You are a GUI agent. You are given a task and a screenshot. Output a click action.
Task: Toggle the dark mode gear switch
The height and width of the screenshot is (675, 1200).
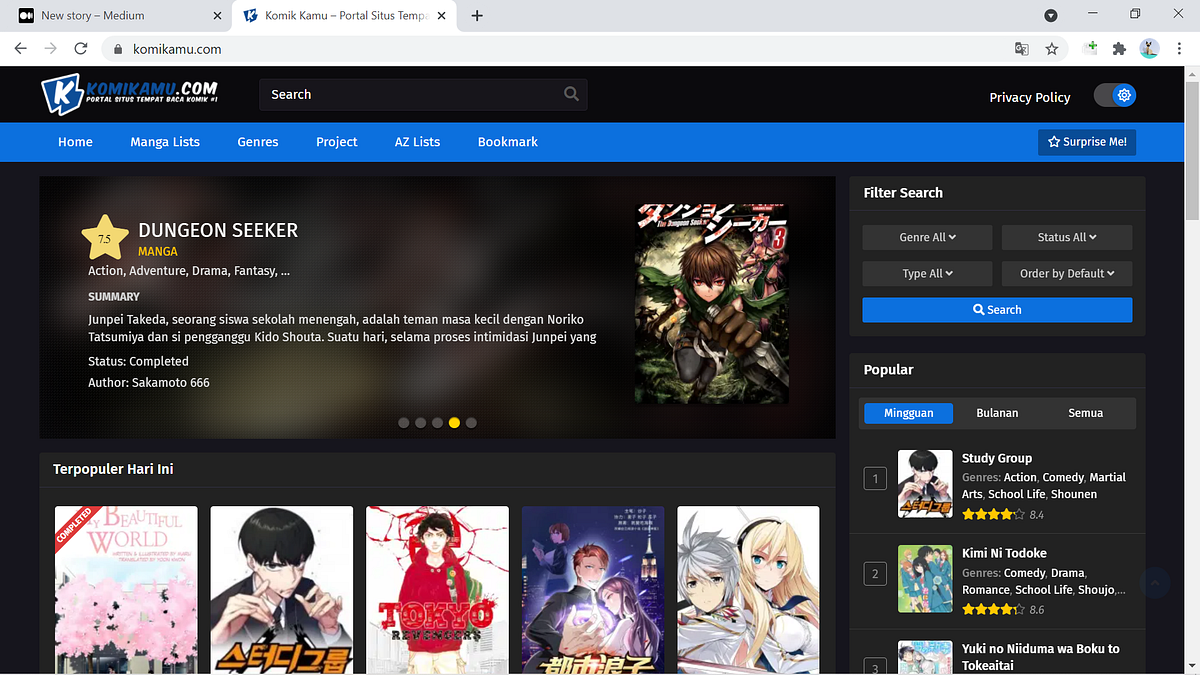[1115, 95]
